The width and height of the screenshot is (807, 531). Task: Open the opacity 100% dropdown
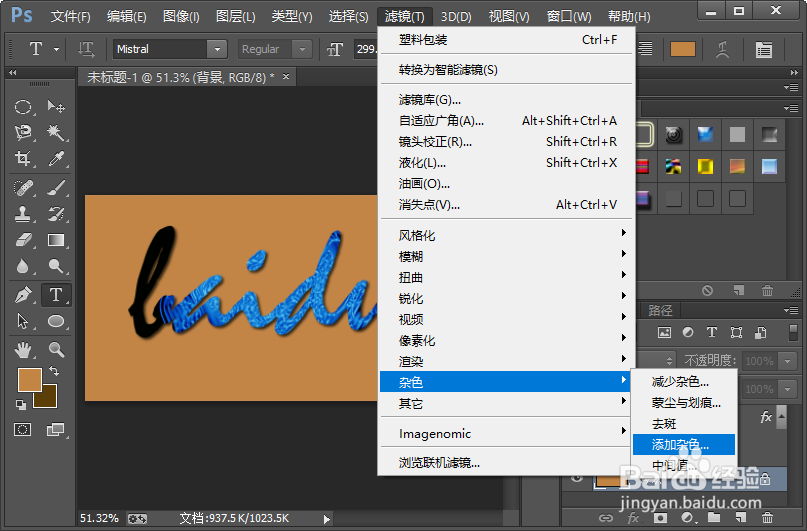[787, 361]
